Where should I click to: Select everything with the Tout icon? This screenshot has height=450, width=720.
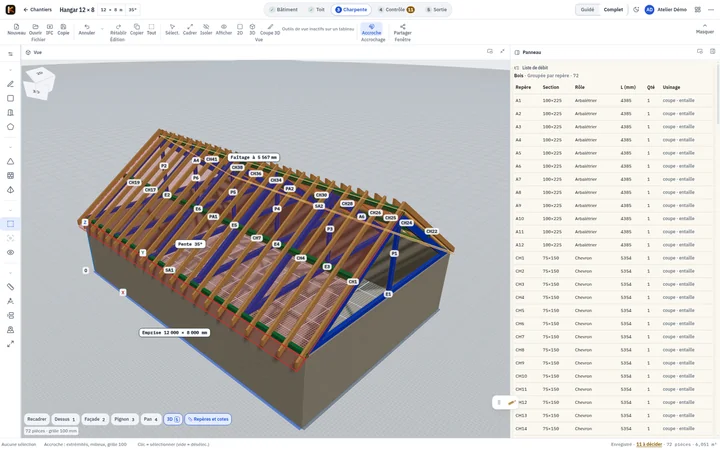pos(152,29)
